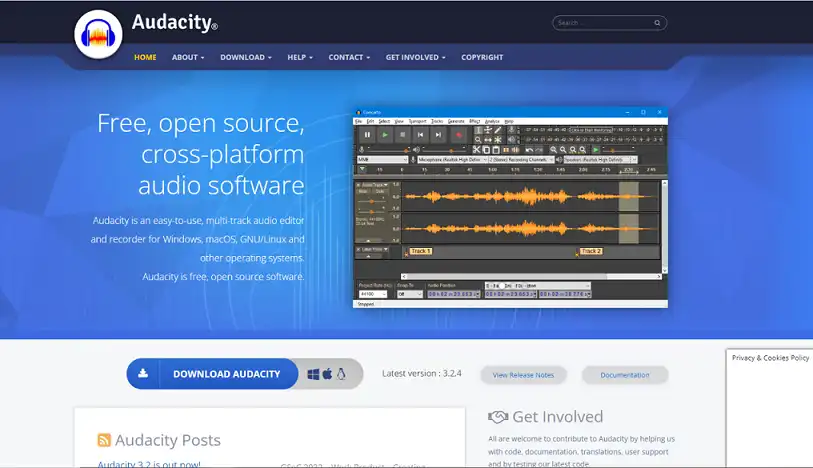Click the play-at-speed slider in the screenshot
This screenshot has width=813, height=468.
click(618, 149)
